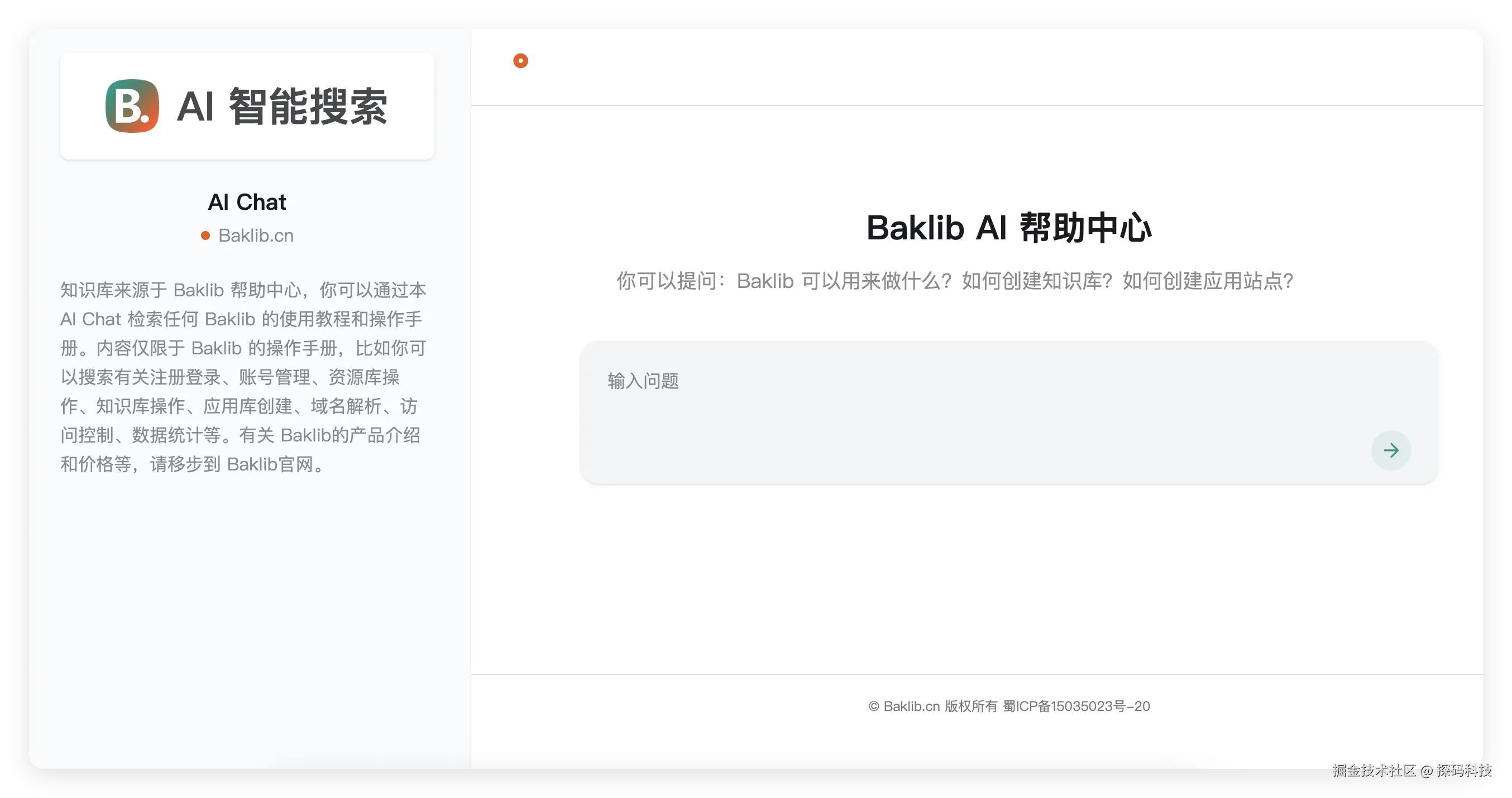Click the orange circle icon atop chat panel
1512x798 pixels.
tap(520, 61)
